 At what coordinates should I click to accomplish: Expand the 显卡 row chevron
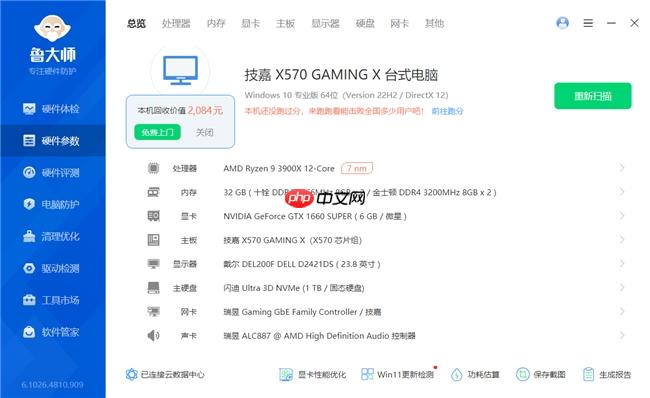621,216
